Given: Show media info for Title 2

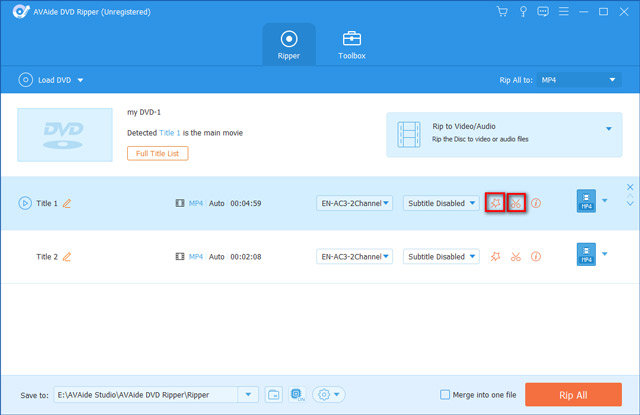Looking at the screenshot, I should (x=536, y=256).
